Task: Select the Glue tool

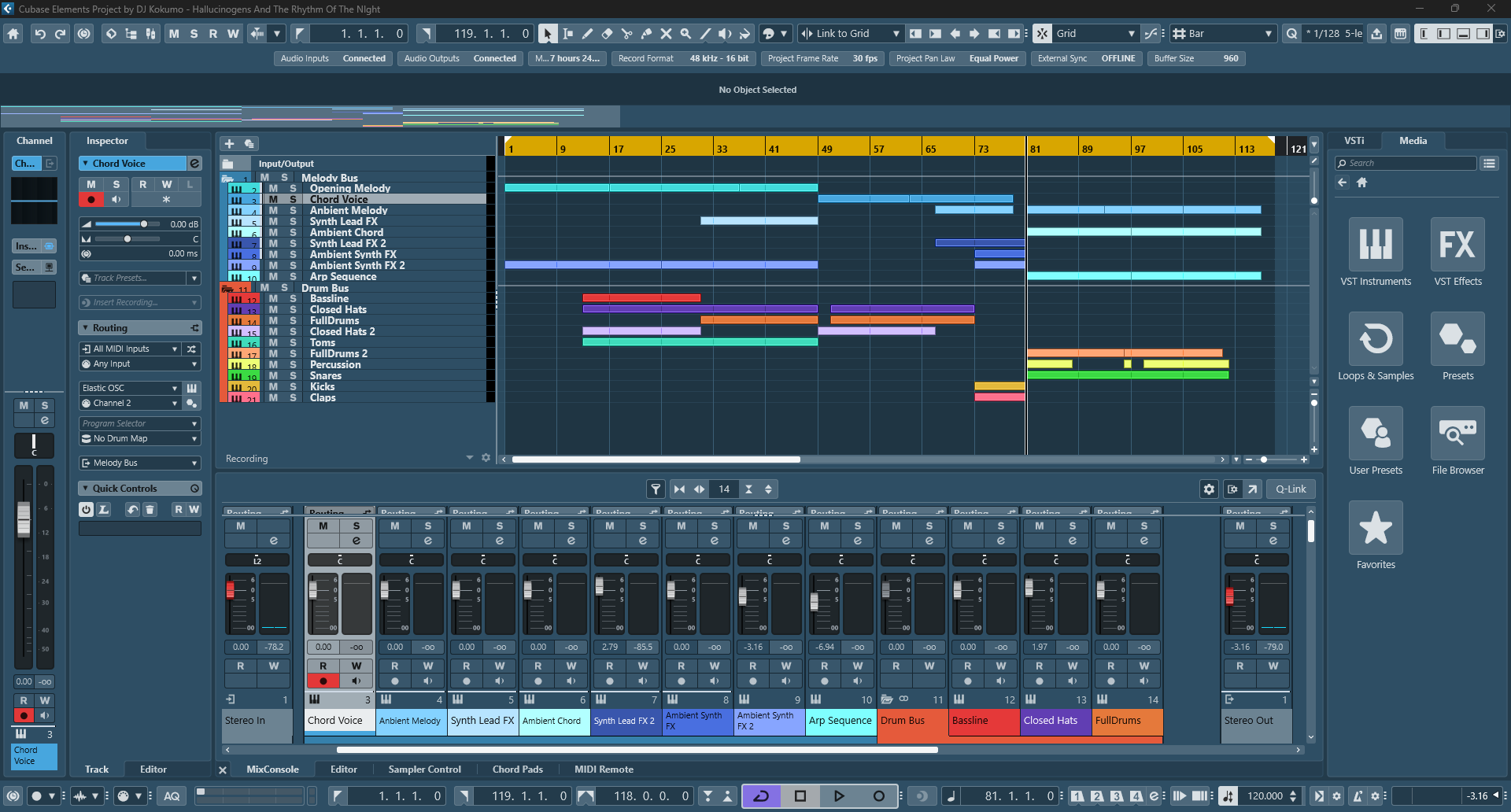Action: click(x=646, y=34)
